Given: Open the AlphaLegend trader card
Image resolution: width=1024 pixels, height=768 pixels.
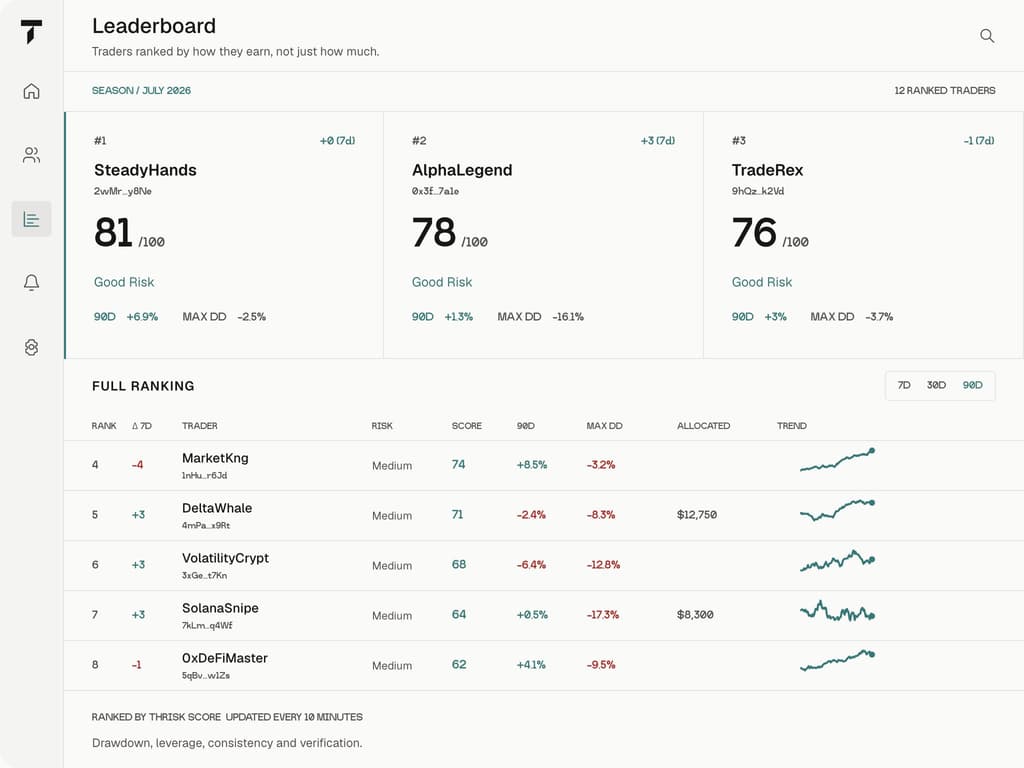Looking at the screenshot, I should [x=543, y=235].
